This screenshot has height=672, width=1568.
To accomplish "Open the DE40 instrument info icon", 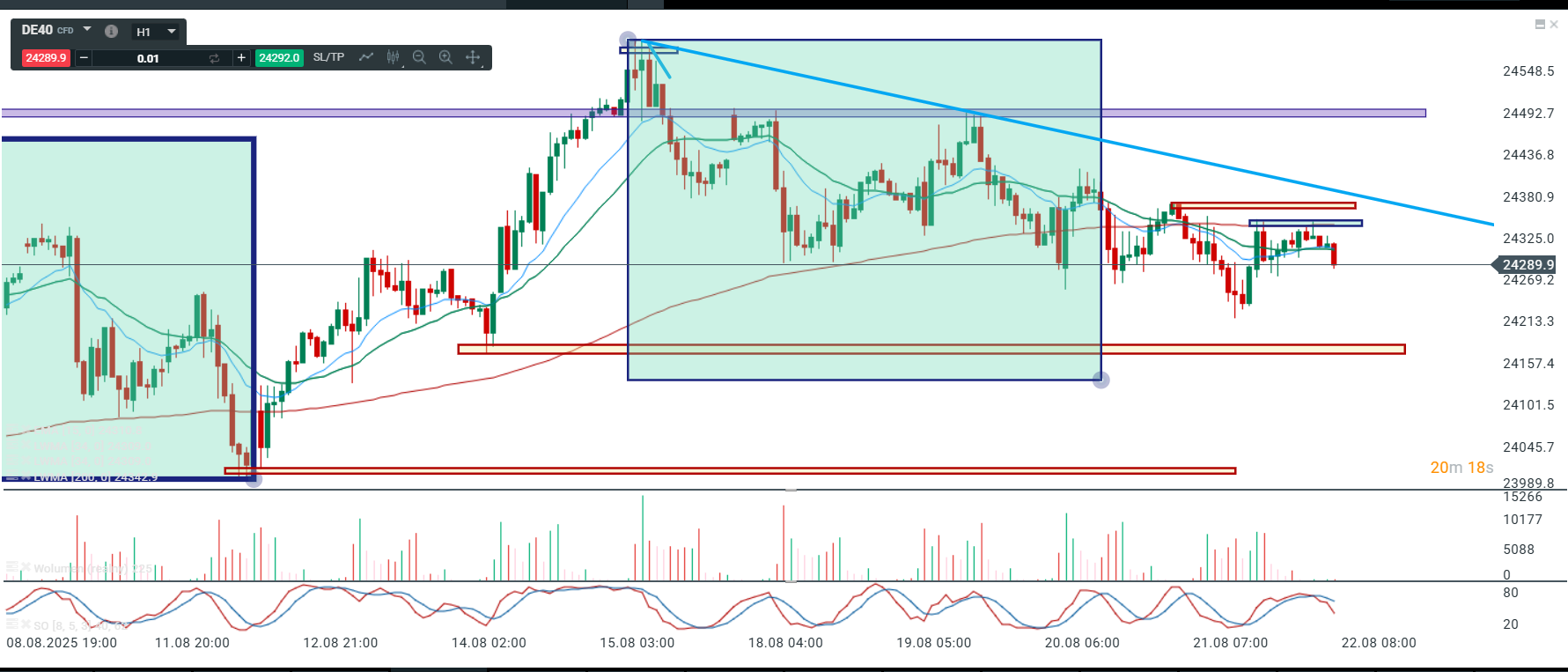I will coord(111,31).
